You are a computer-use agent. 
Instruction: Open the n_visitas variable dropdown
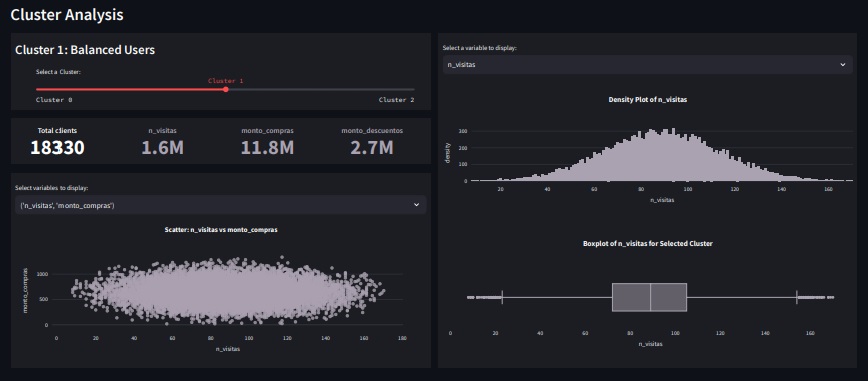pos(647,65)
